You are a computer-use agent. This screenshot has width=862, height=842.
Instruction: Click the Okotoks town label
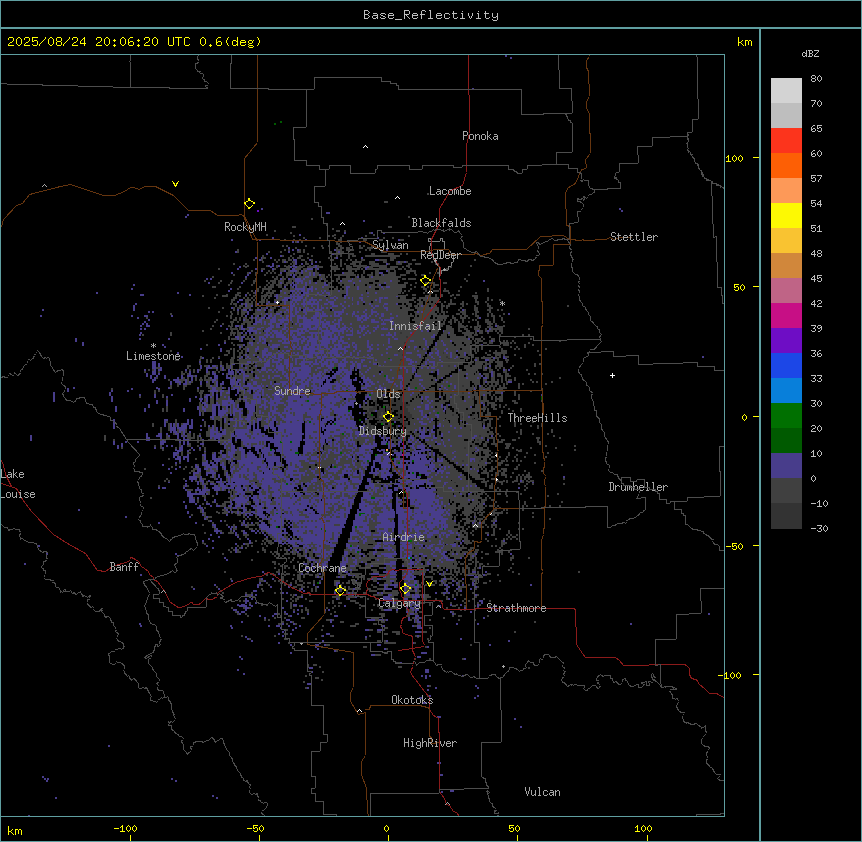coord(412,700)
